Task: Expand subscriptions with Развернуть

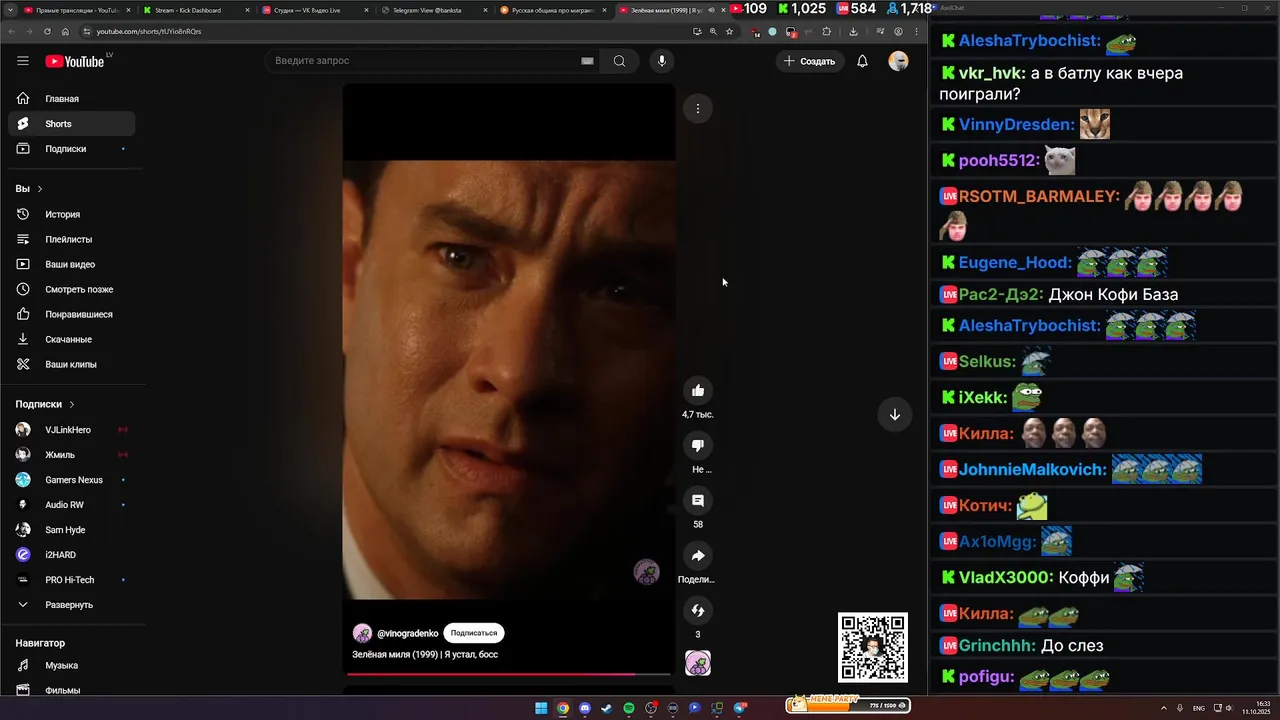Action: point(71,605)
